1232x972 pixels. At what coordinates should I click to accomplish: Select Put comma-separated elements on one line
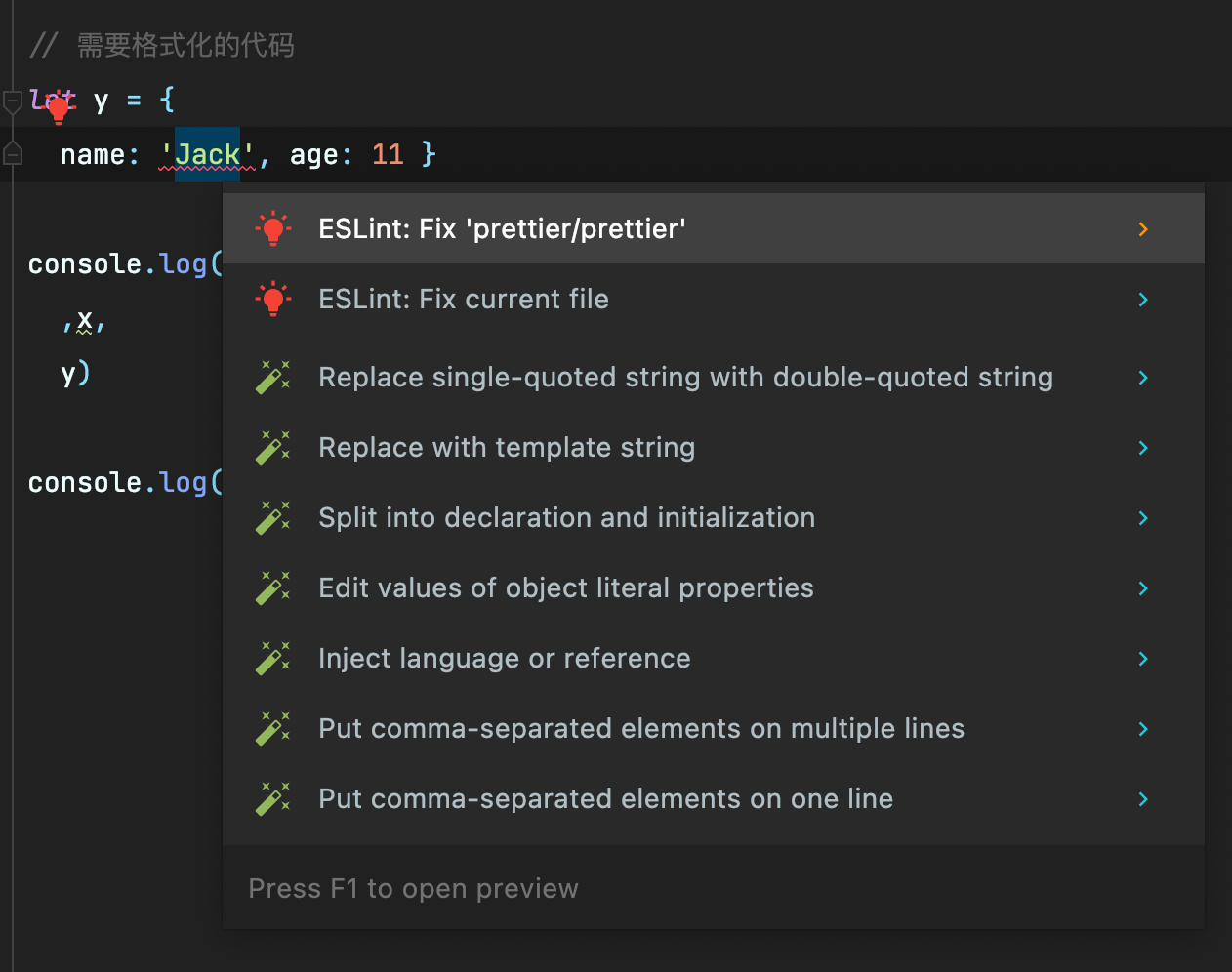click(714, 798)
